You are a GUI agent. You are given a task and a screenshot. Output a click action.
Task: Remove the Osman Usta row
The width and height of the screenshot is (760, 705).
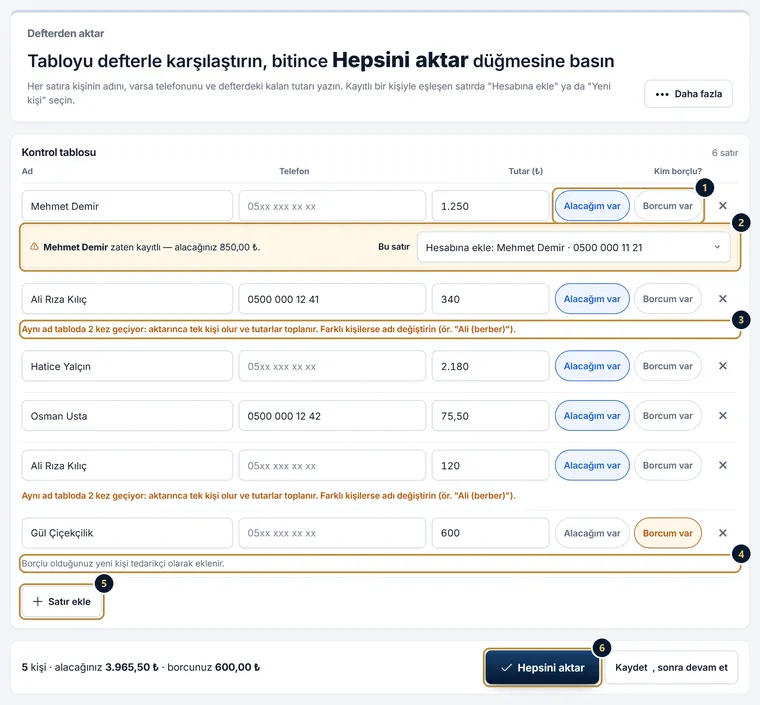722,416
